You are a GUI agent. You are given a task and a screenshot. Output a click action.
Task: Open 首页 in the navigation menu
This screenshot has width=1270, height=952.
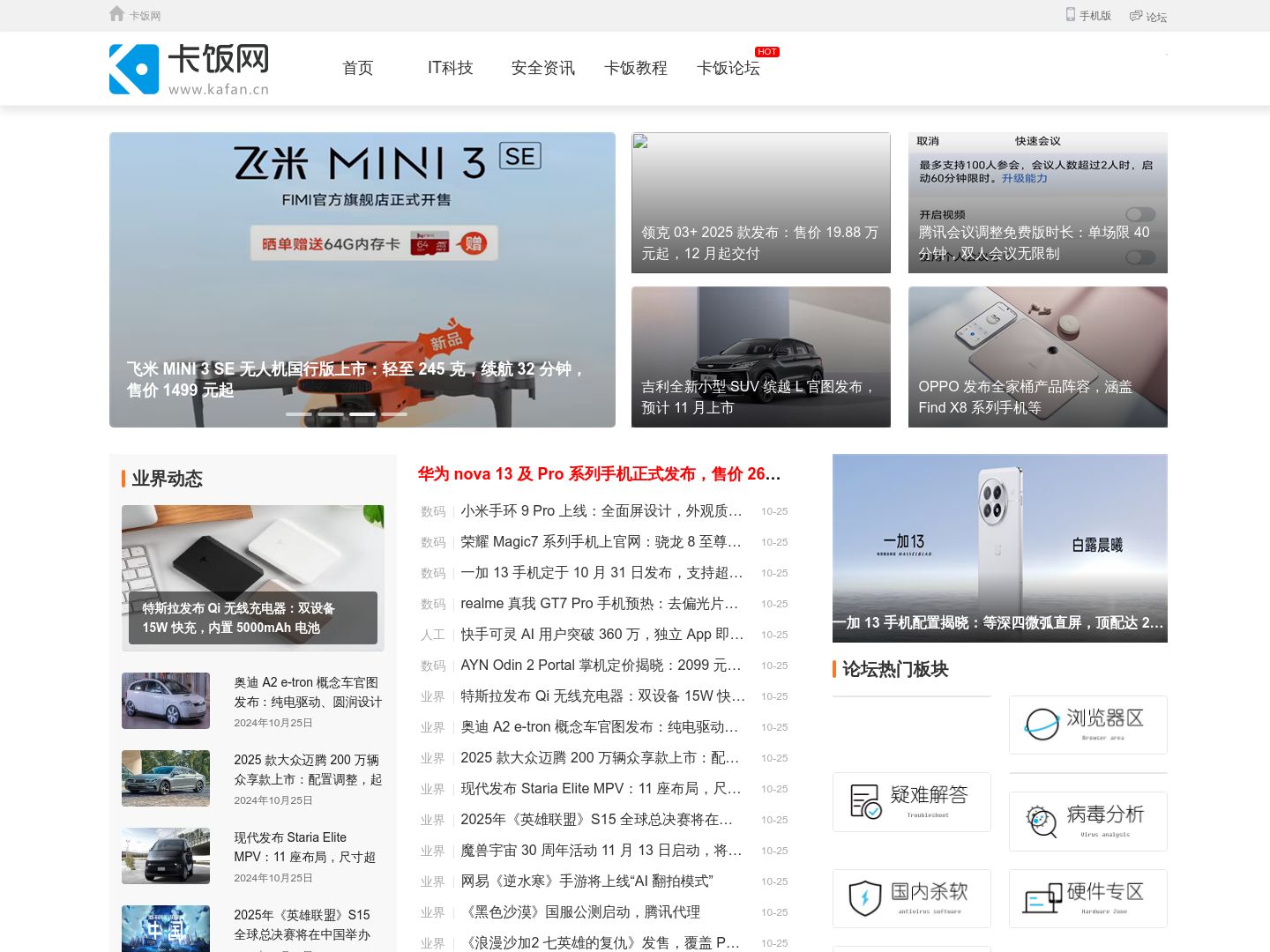[x=358, y=68]
